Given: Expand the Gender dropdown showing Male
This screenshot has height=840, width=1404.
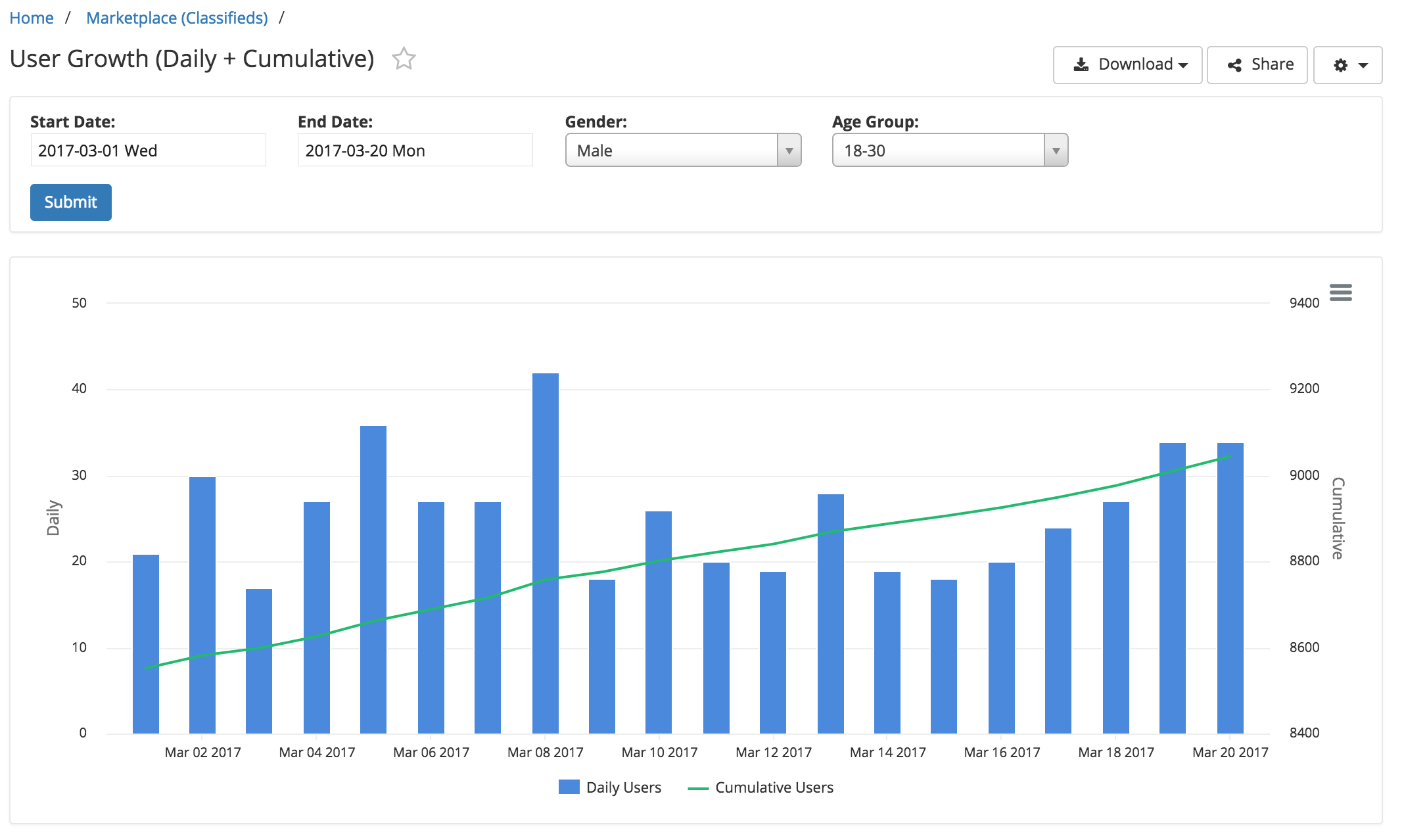Looking at the screenshot, I should (x=682, y=151).
